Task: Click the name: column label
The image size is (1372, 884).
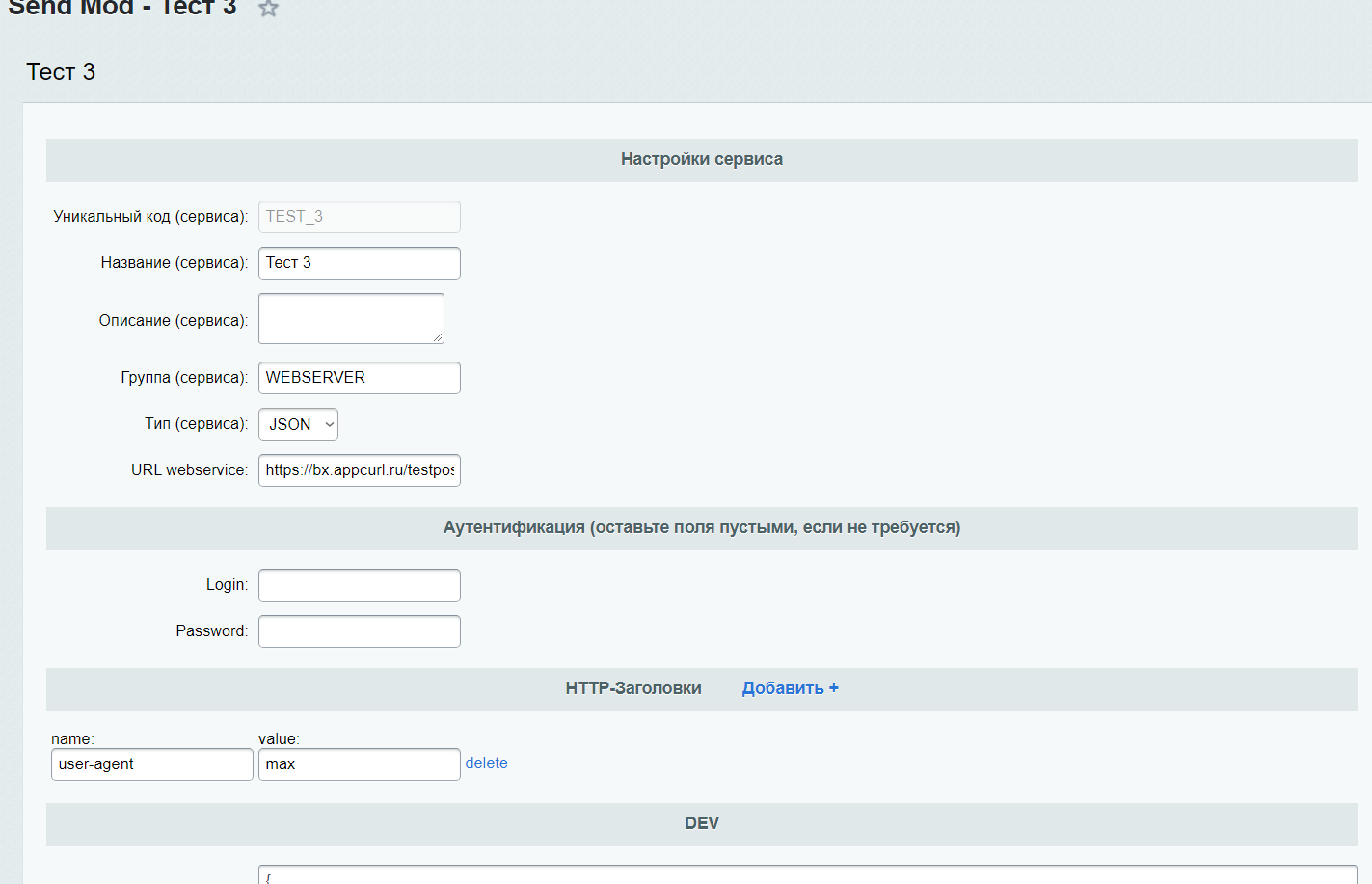Action: tap(72, 739)
